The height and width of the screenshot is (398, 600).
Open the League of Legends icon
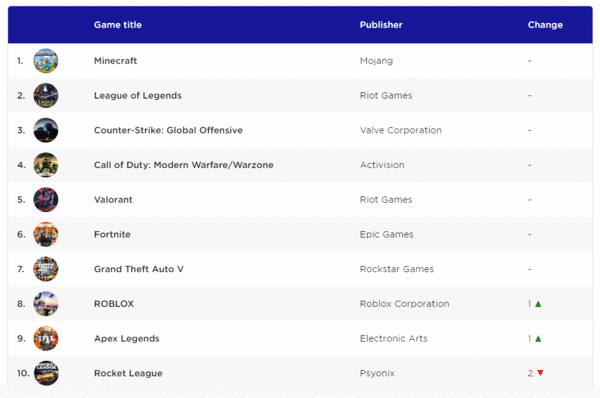(46, 95)
